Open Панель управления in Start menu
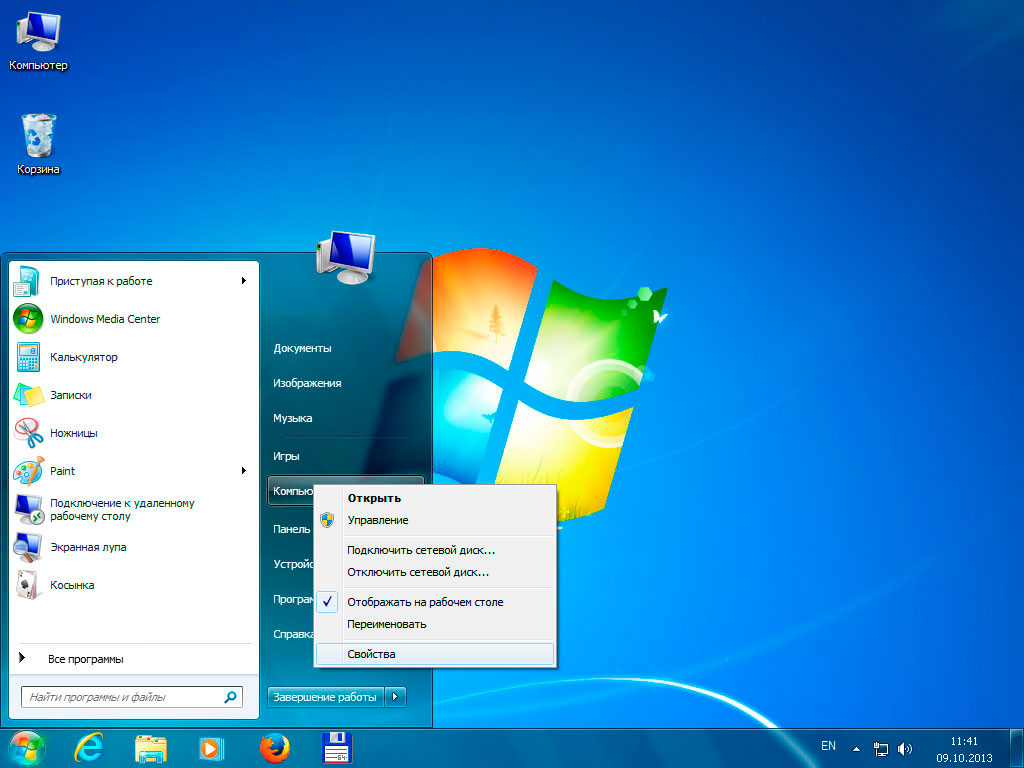This screenshot has height=768, width=1024. pos(292,529)
